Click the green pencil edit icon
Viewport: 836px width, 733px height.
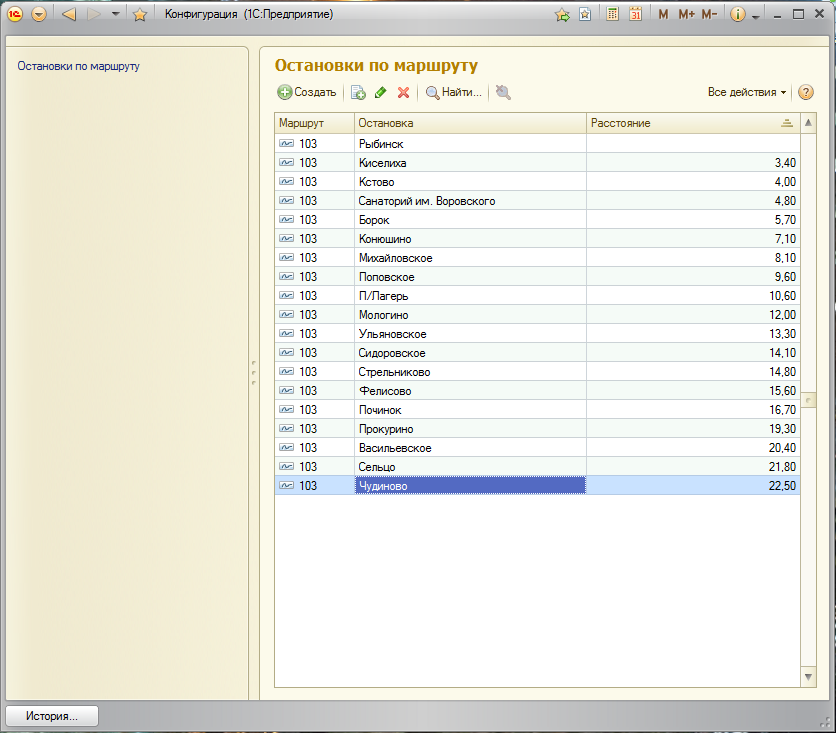380,93
